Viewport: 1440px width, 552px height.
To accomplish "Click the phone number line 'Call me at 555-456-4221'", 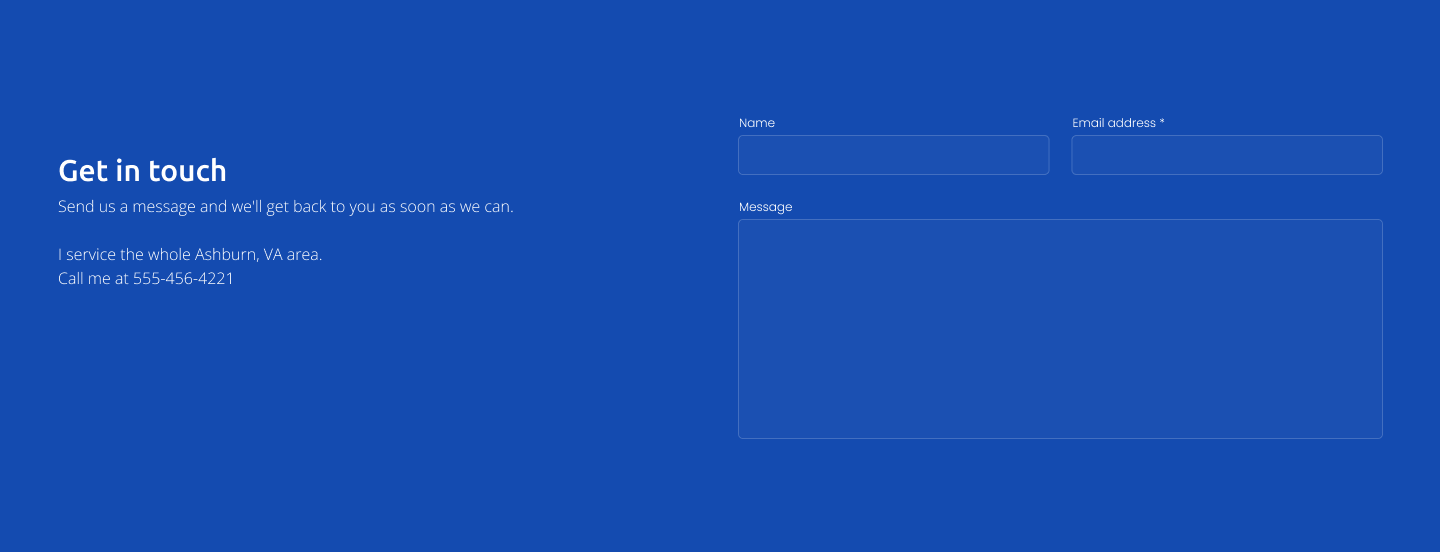I will [146, 278].
